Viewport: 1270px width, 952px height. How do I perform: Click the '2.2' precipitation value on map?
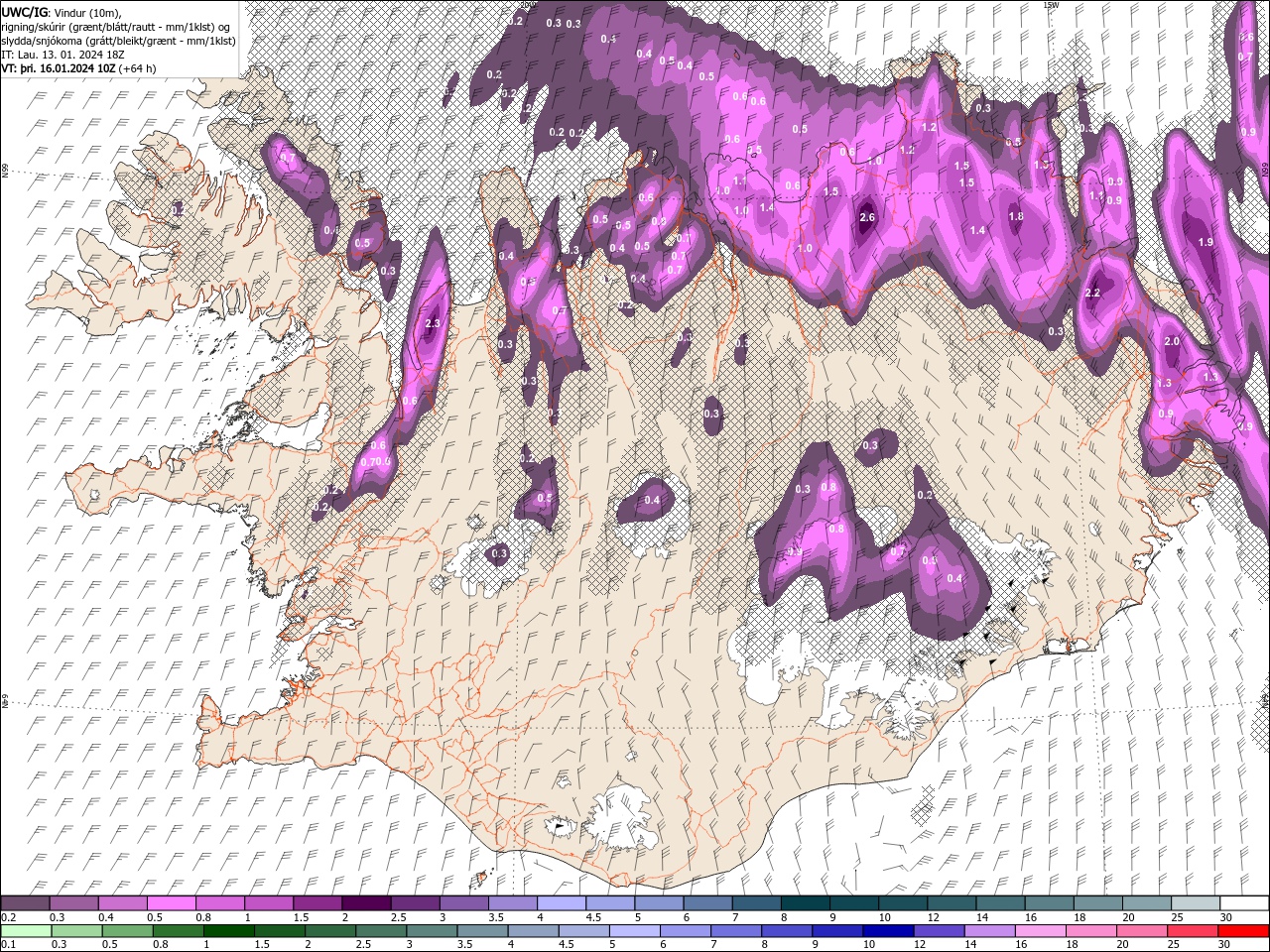tap(1092, 293)
